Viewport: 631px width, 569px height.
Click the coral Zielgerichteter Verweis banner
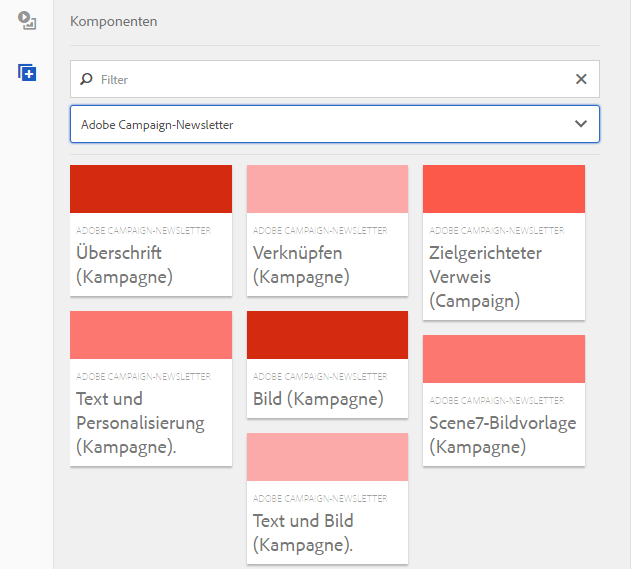pos(503,189)
